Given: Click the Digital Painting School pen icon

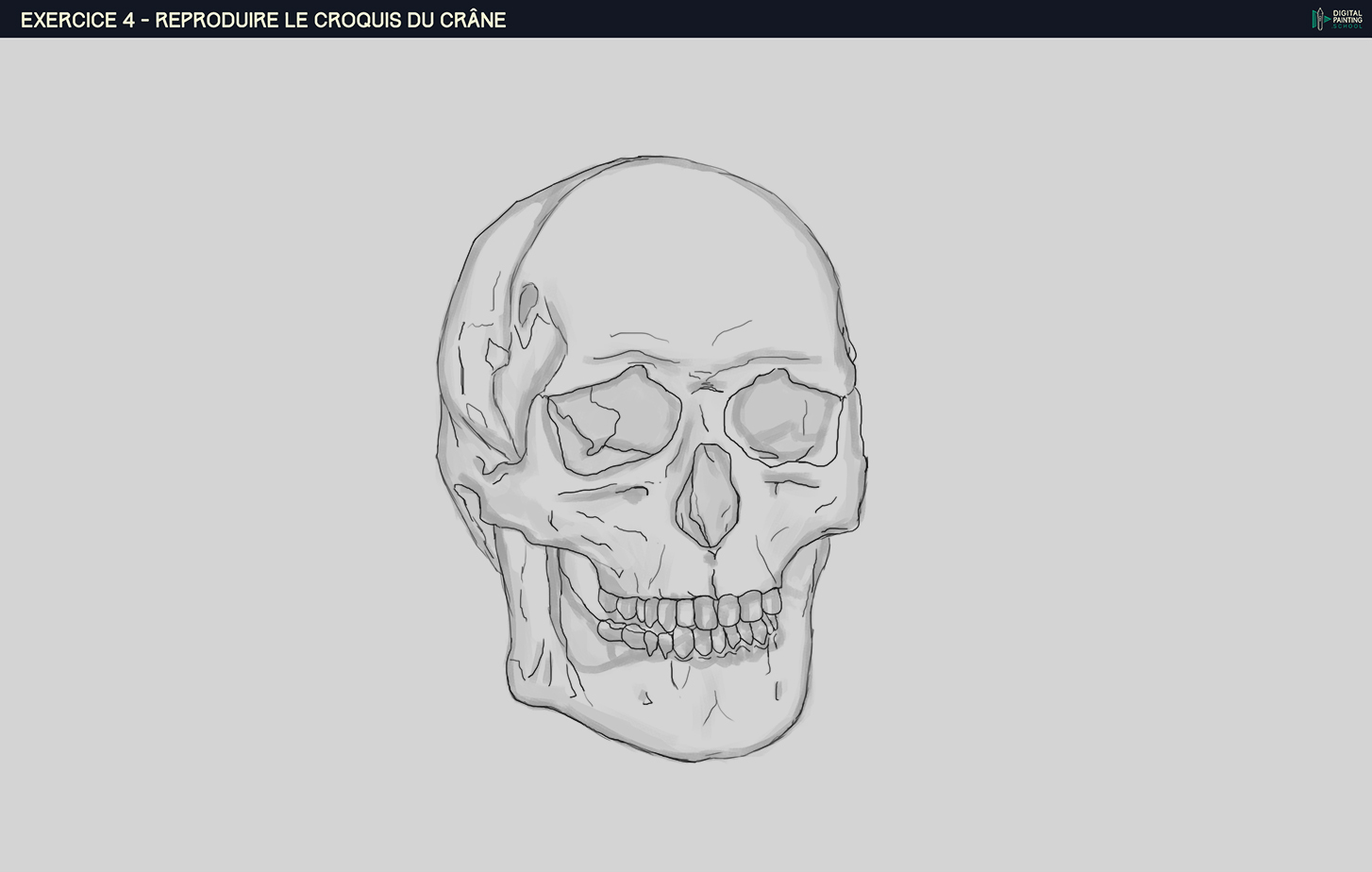Looking at the screenshot, I should point(1319,19).
